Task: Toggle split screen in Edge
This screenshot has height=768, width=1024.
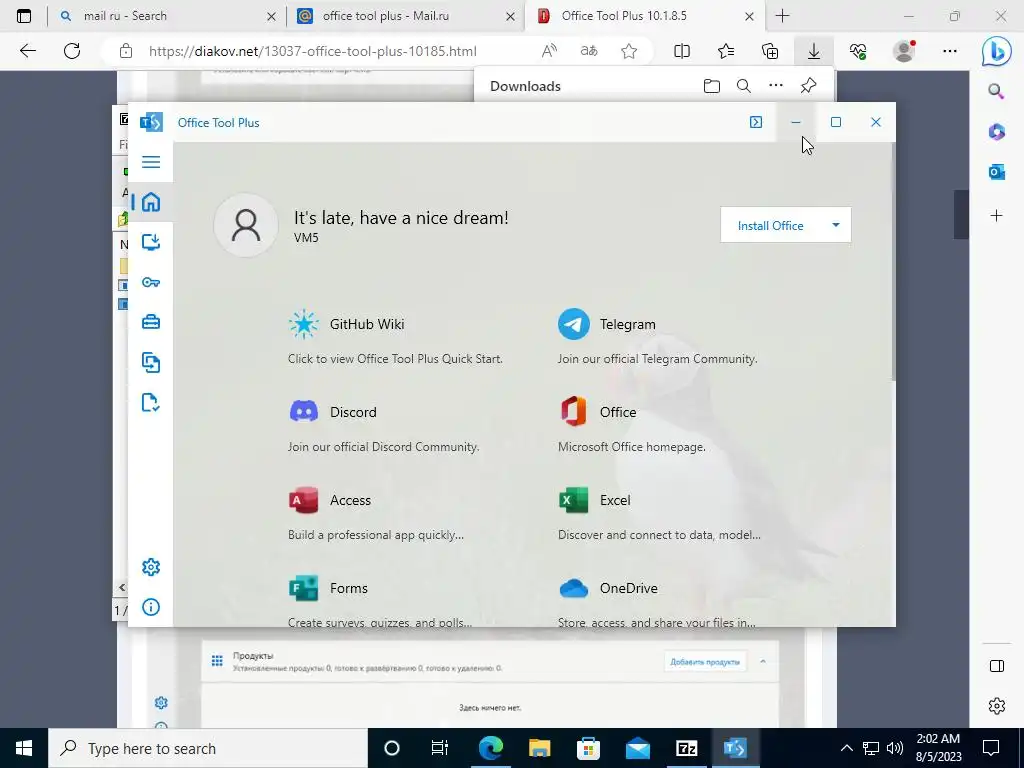Action: pos(682,51)
